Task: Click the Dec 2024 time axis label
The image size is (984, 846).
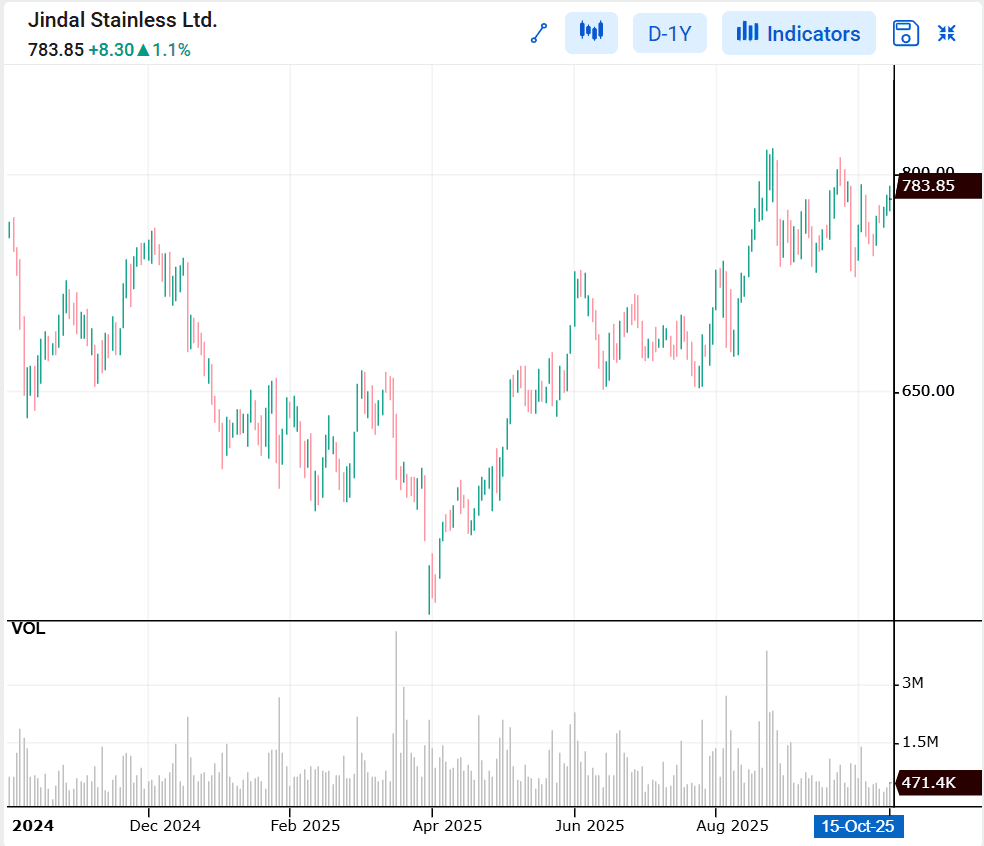Action: tap(164, 826)
